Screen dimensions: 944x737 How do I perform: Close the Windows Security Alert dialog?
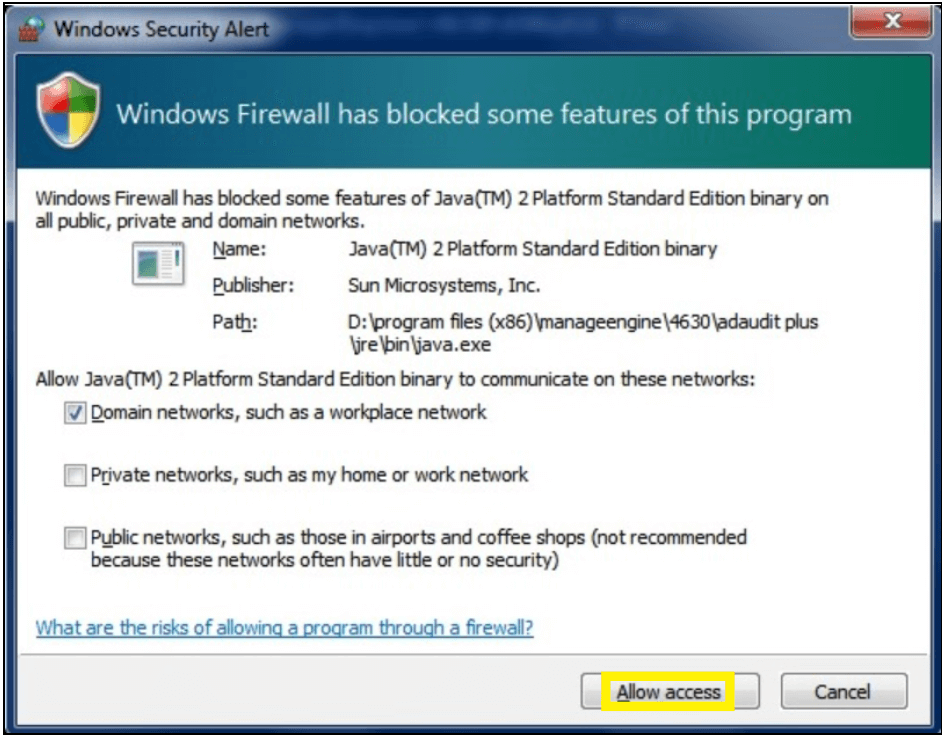coord(890,21)
